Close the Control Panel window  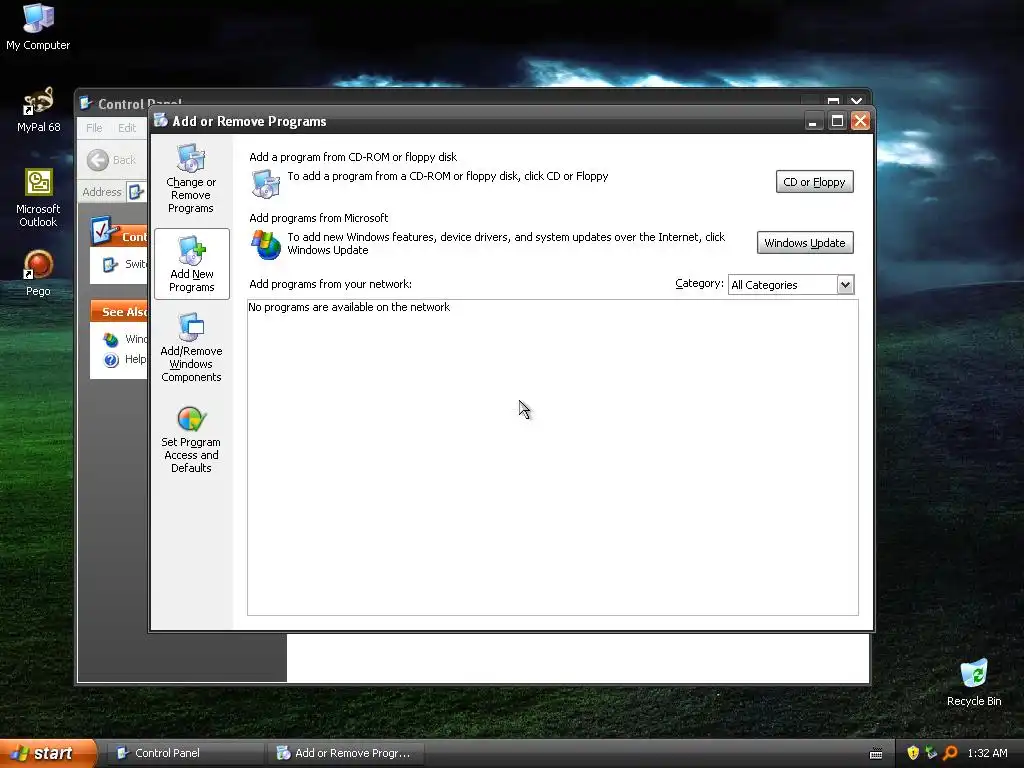tap(856, 101)
